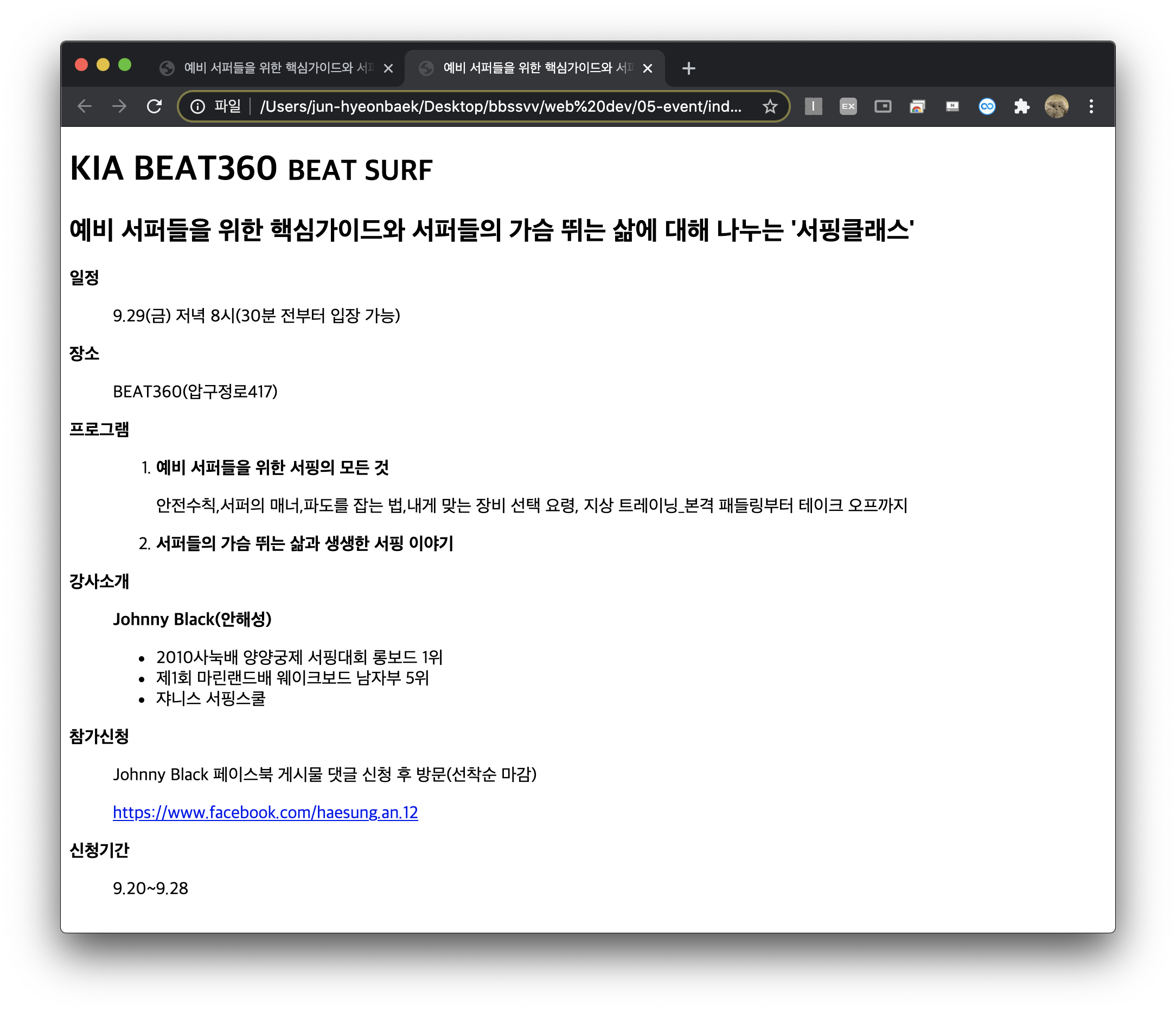This screenshot has width=1176, height=1013.
Task: Go back with the left arrow
Action: point(85,106)
